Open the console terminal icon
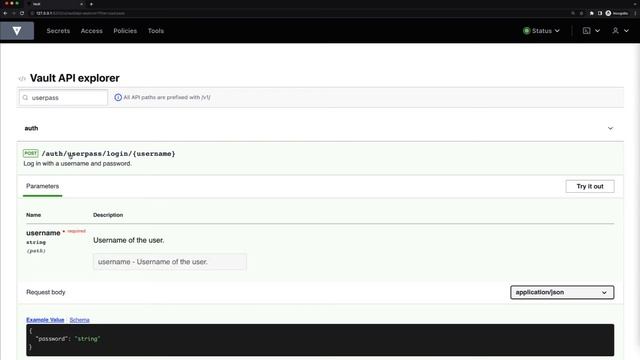This screenshot has height=360, width=640. pyautogui.click(x=587, y=31)
